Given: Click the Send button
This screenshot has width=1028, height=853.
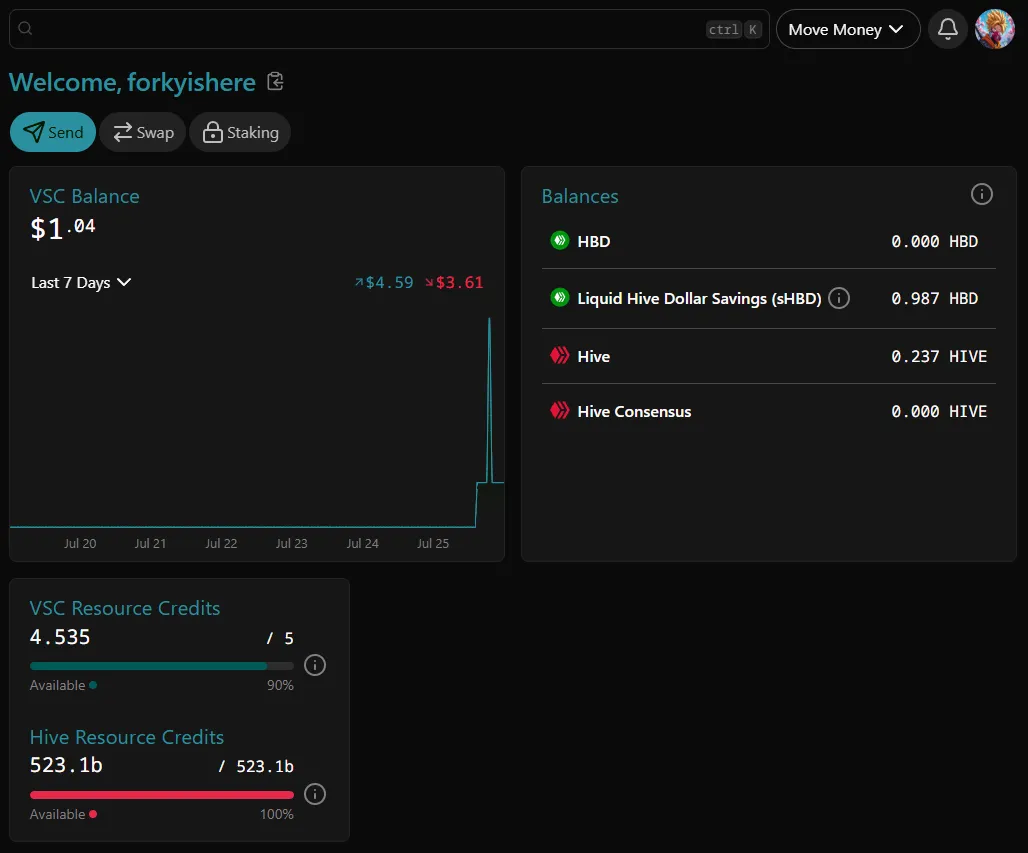Looking at the screenshot, I should (x=53, y=132).
